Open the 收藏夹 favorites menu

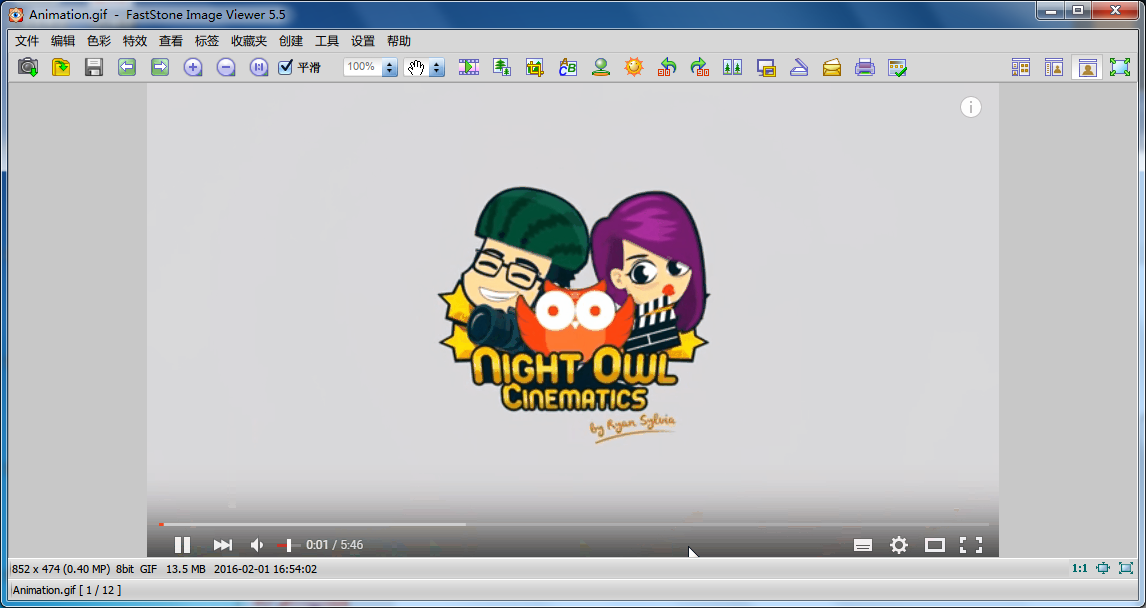249,41
